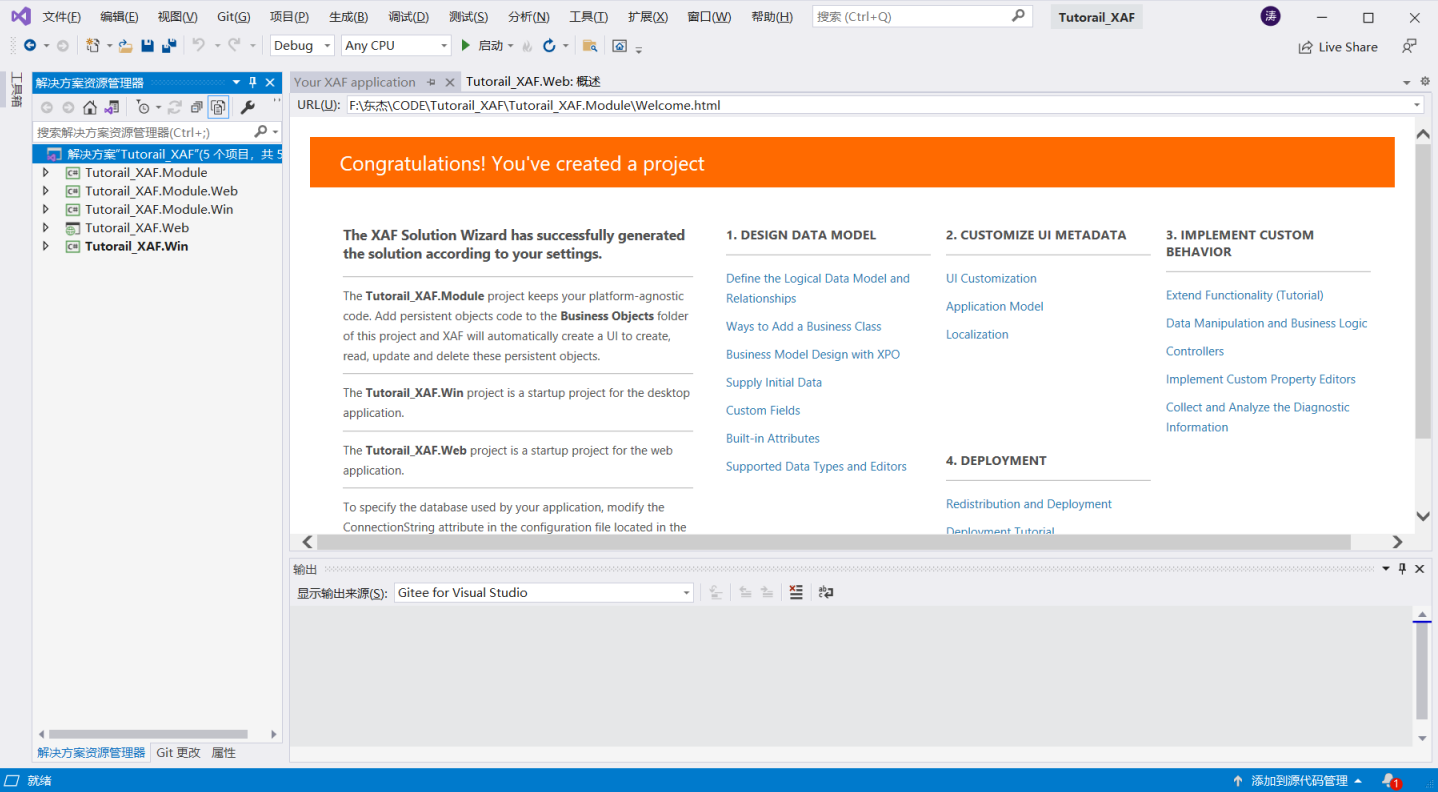The image size is (1438, 792).
Task: Click the Home icon in Solution Explorer
Action: (90, 107)
